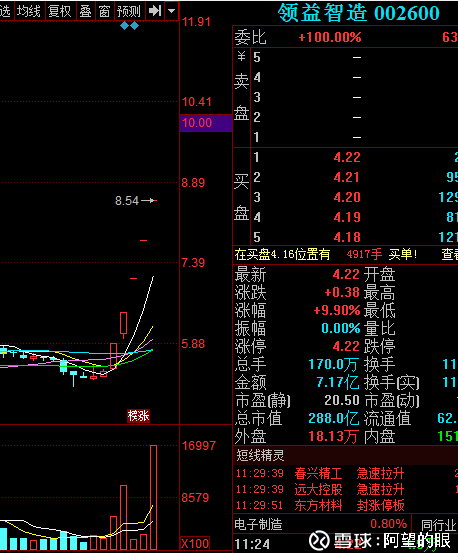
Task: Click the 模涨 tag on the chart
Action: tap(139, 416)
